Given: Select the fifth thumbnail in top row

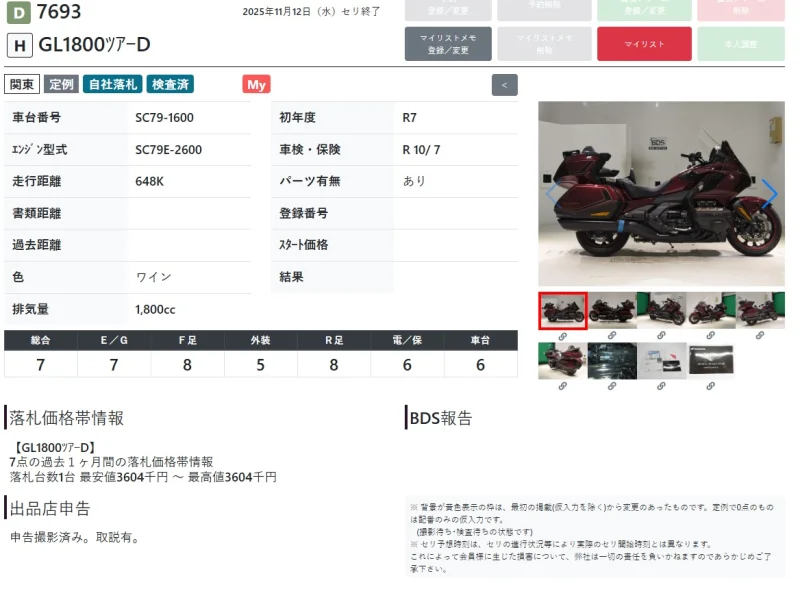Looking at the screenshot, I should (760, 310).
